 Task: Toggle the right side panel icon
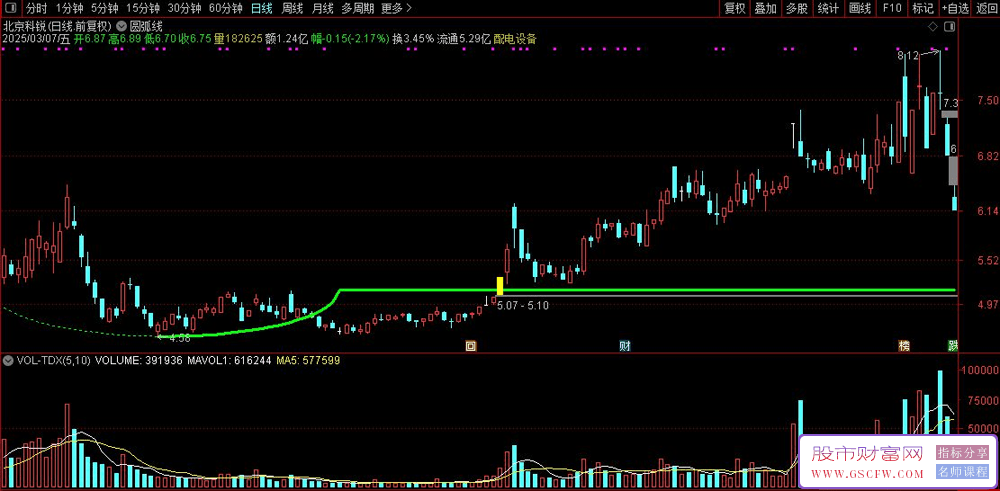click(x=950, y=27)
